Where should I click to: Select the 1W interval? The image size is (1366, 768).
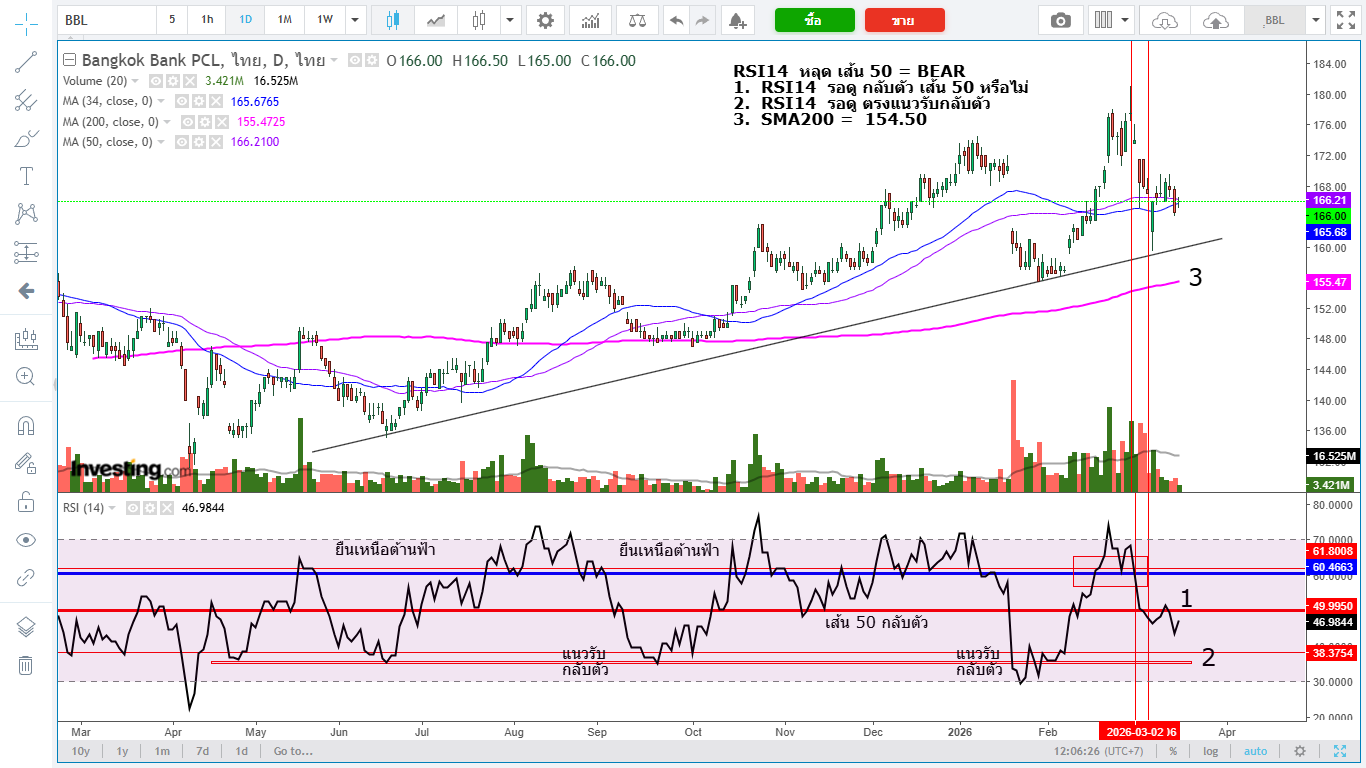pyautogui.click(x=325, y=19)
